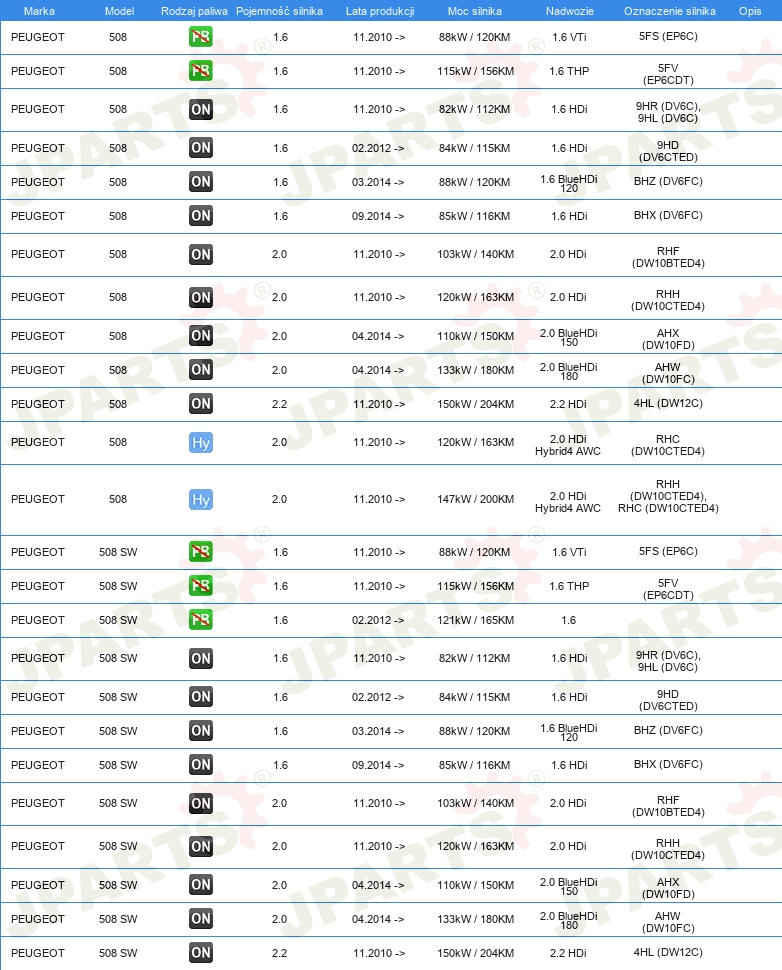The height and width of the screenshot is (970, 782).
Task: Select 9HR (DV6C), 9HL (DV6C) code in 508 row
Action: [668, 112]
